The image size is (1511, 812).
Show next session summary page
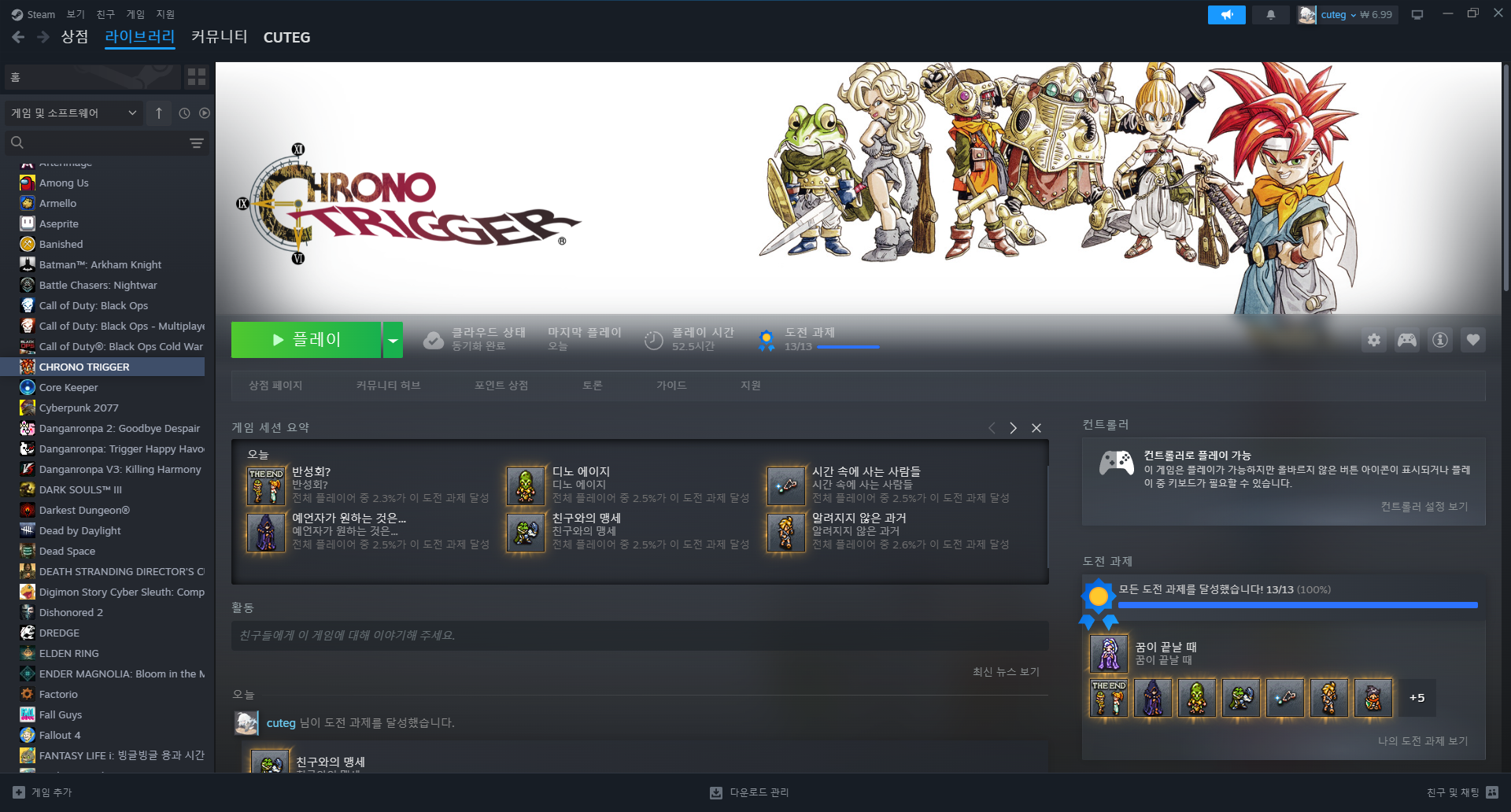[x=1014, y=428]
